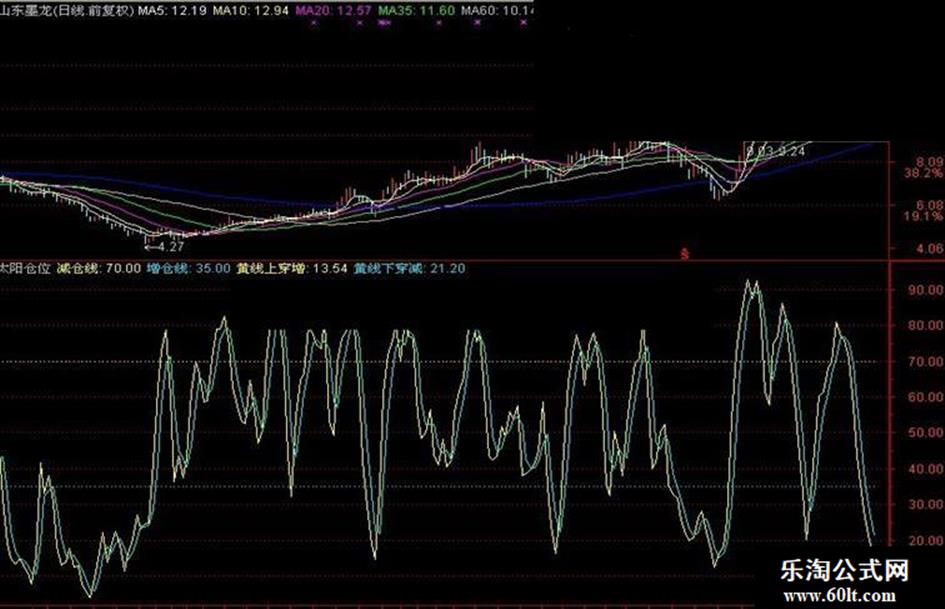Click the 80.00 indicator axis value

[926, 326]
